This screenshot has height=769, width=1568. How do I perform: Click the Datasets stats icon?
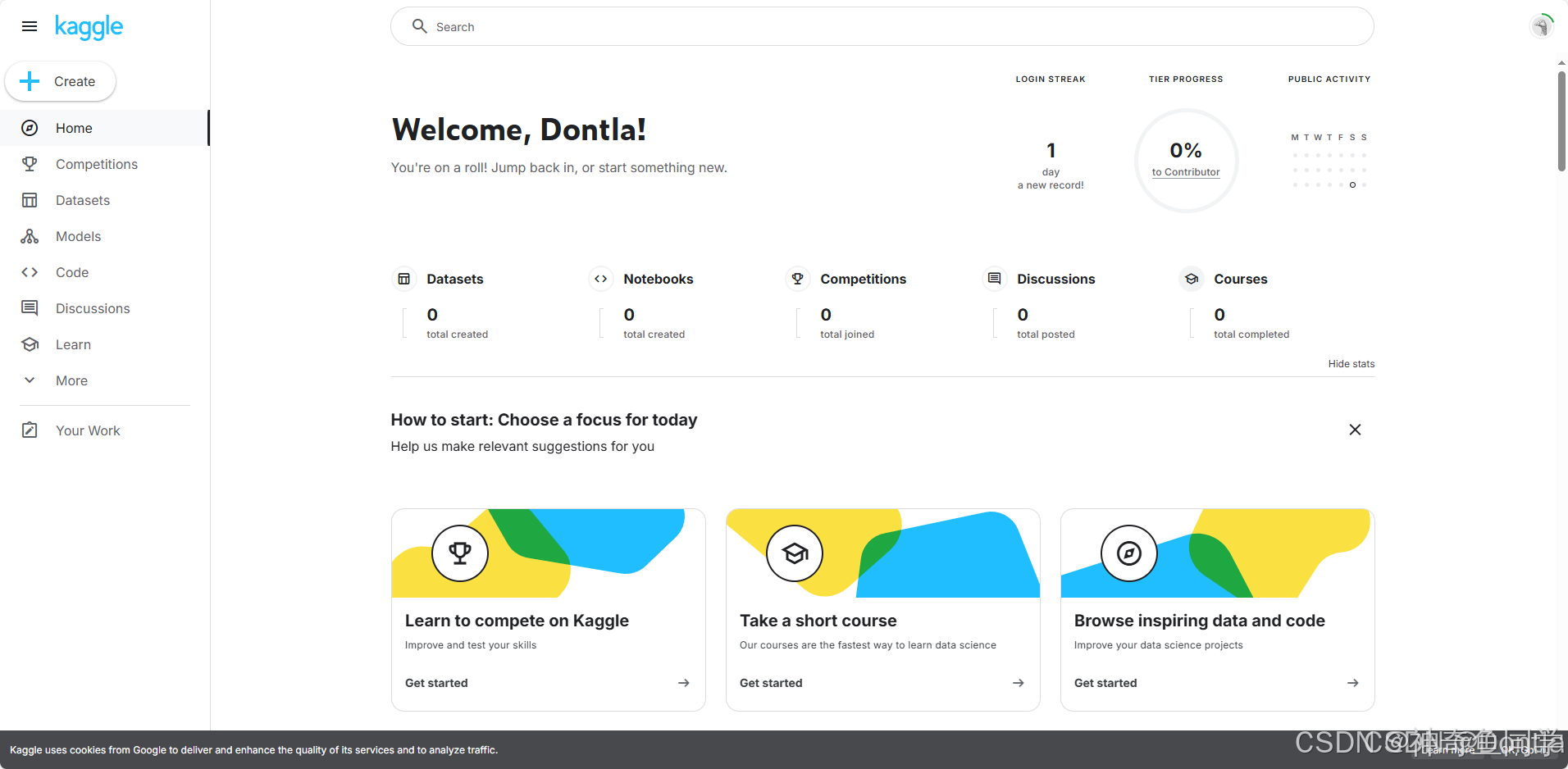point(404,279)
